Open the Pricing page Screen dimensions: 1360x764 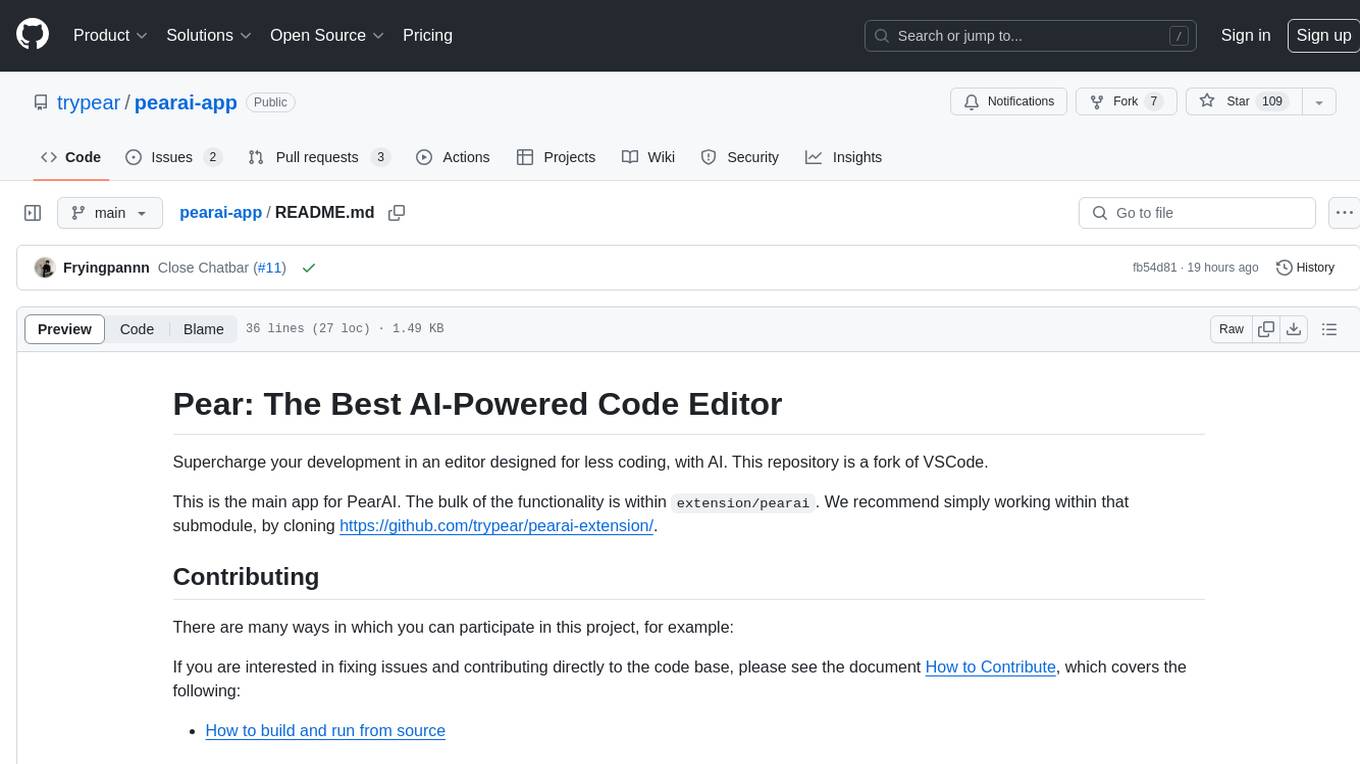[427, 35]
